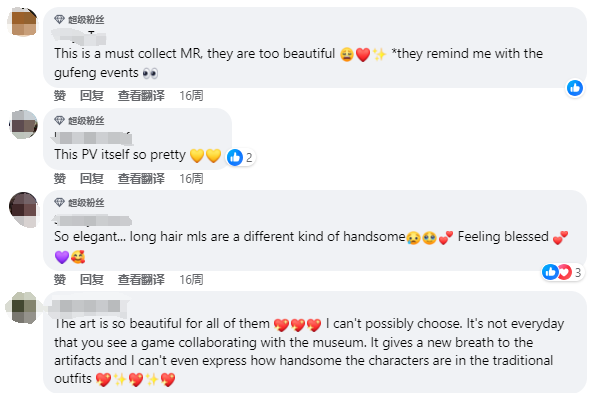This screenshot has height=393, width=610.
Task: View the translation (查看翻译) of the "This PV itself" comment
Action: point(141,179)
